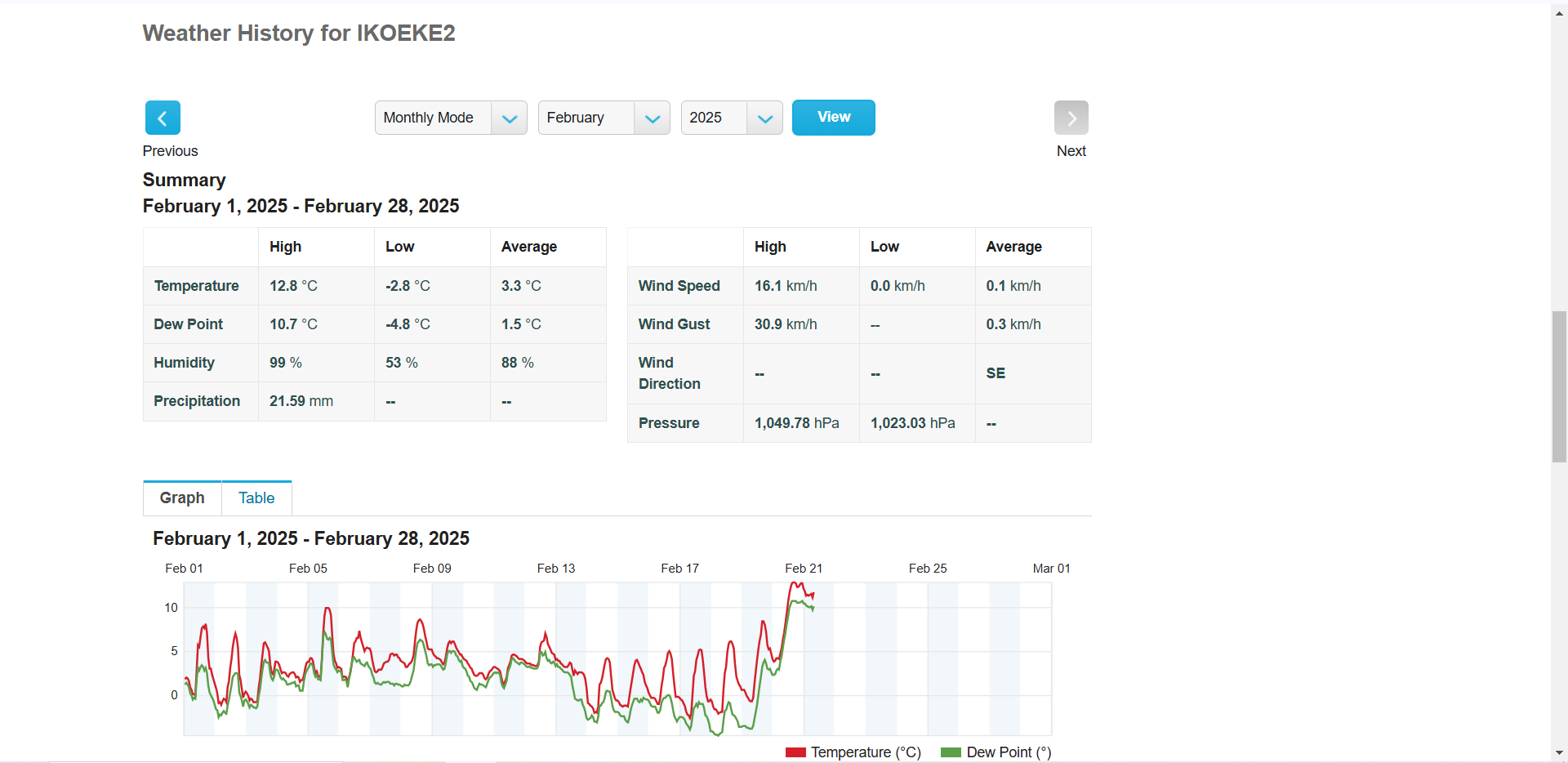This screenshot has width=1568, height=763.
Task: Toggle Temperature series via red legend swatch
Action: [795, 752]
